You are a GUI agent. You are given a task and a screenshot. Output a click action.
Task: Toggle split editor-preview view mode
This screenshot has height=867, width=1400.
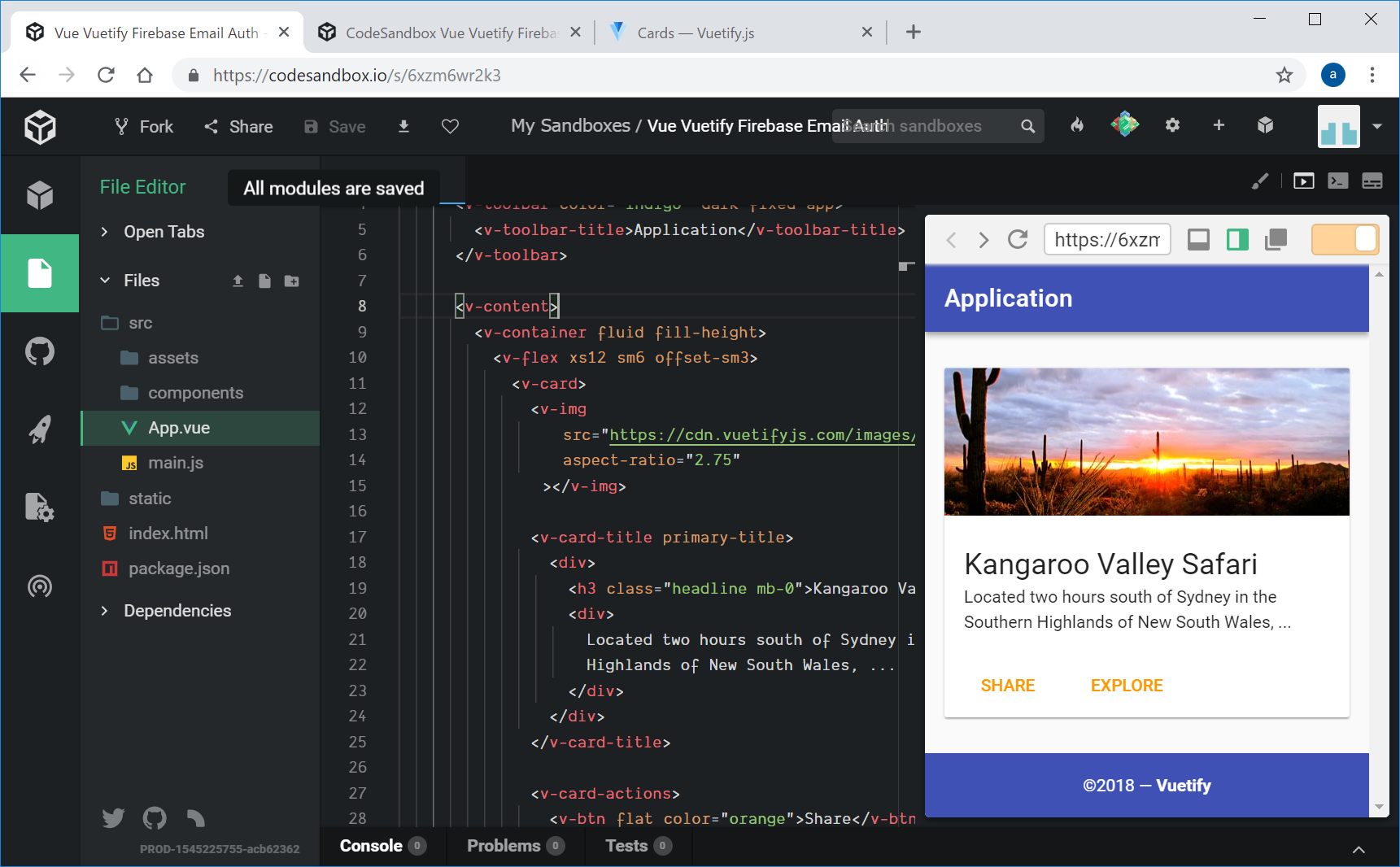1237,240
